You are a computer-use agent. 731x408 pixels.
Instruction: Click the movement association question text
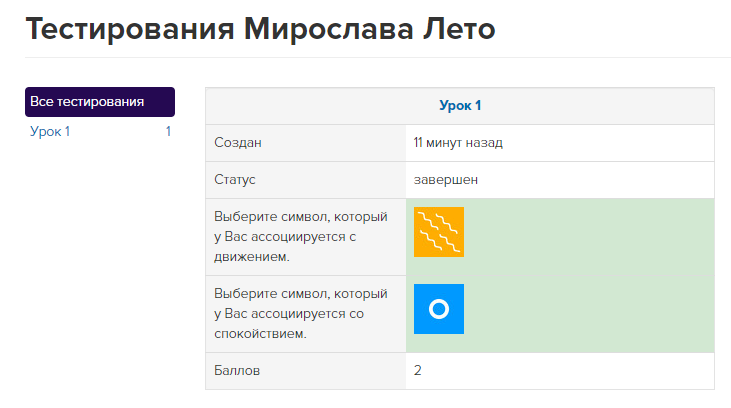301,236
